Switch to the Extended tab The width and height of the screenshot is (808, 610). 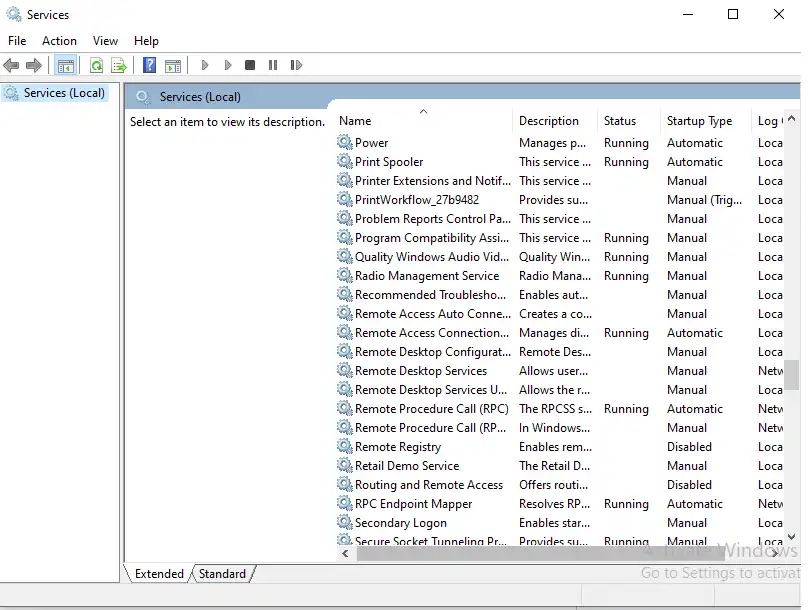[x=159, y=573]
